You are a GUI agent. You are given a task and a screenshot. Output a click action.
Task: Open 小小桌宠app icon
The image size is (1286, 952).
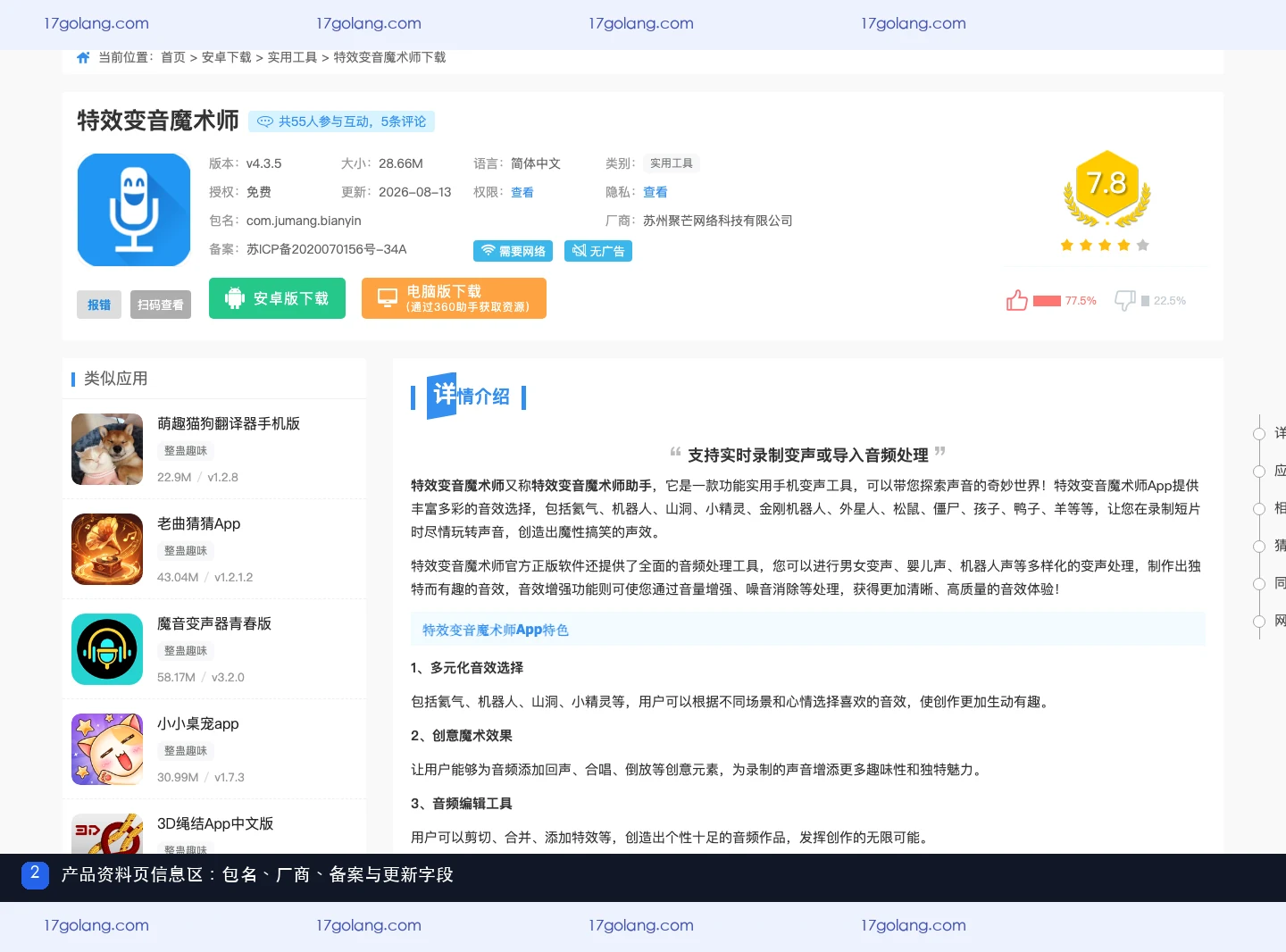click(107, 749)
